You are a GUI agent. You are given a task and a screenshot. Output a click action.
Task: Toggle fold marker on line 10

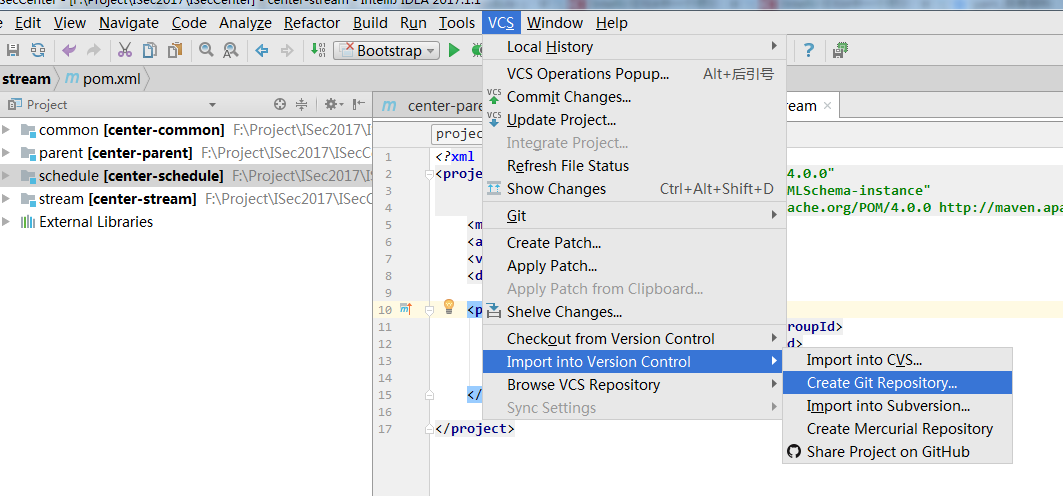pyautogui.click(x=428, y=310)
